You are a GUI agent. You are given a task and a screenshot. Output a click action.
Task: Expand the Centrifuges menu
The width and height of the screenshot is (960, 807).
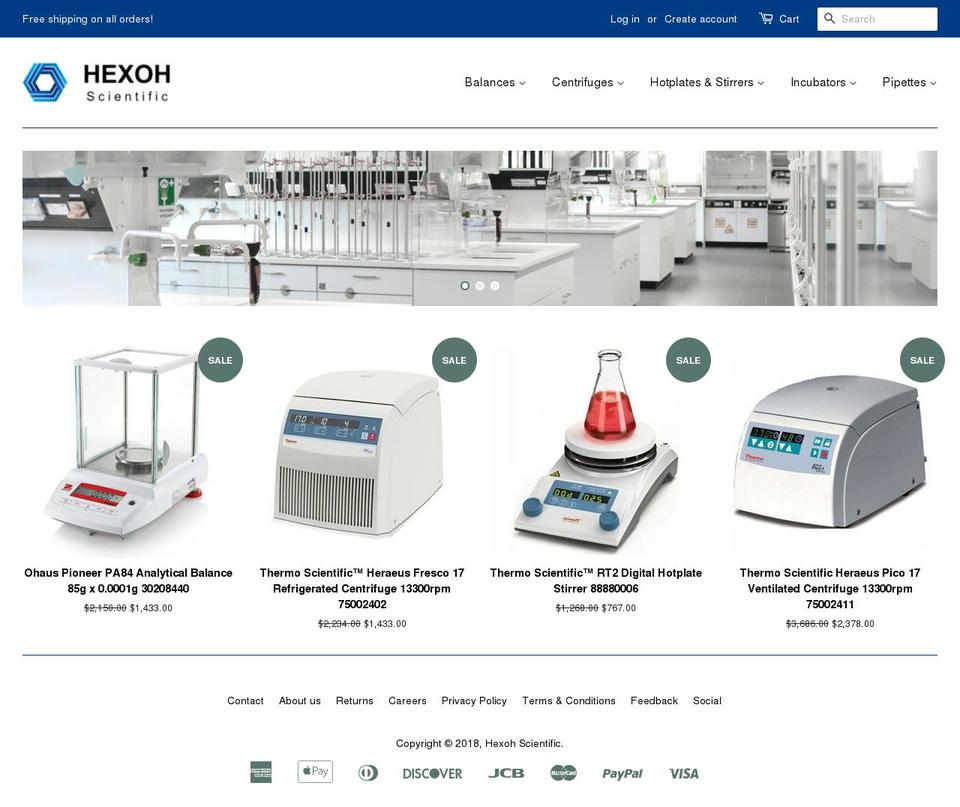coord(588,82)
